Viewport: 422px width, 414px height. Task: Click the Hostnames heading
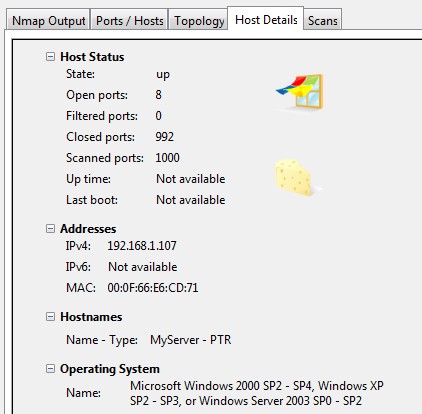(91, 317)
